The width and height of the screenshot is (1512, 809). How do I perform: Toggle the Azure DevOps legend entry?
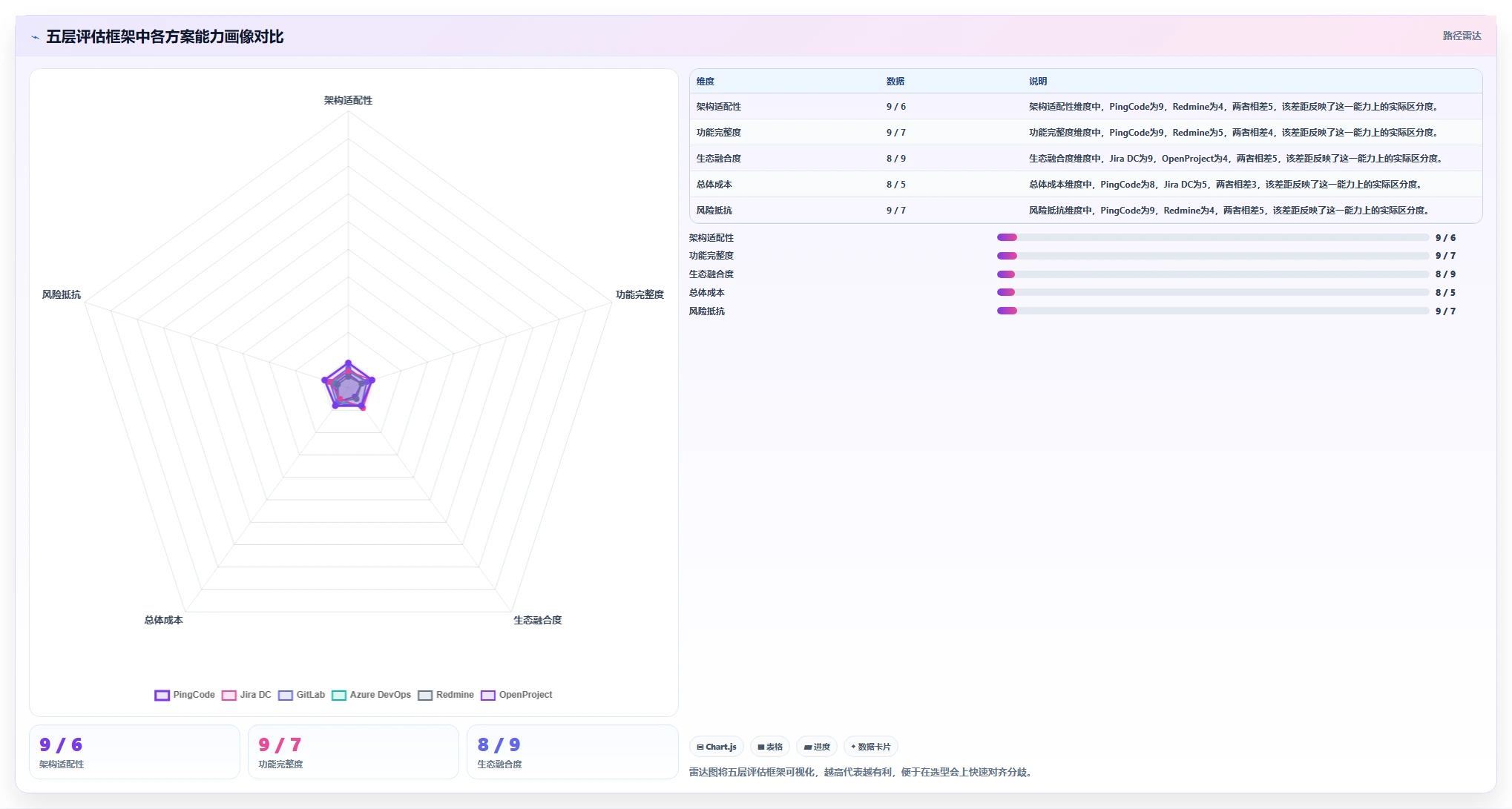[371, 695]
